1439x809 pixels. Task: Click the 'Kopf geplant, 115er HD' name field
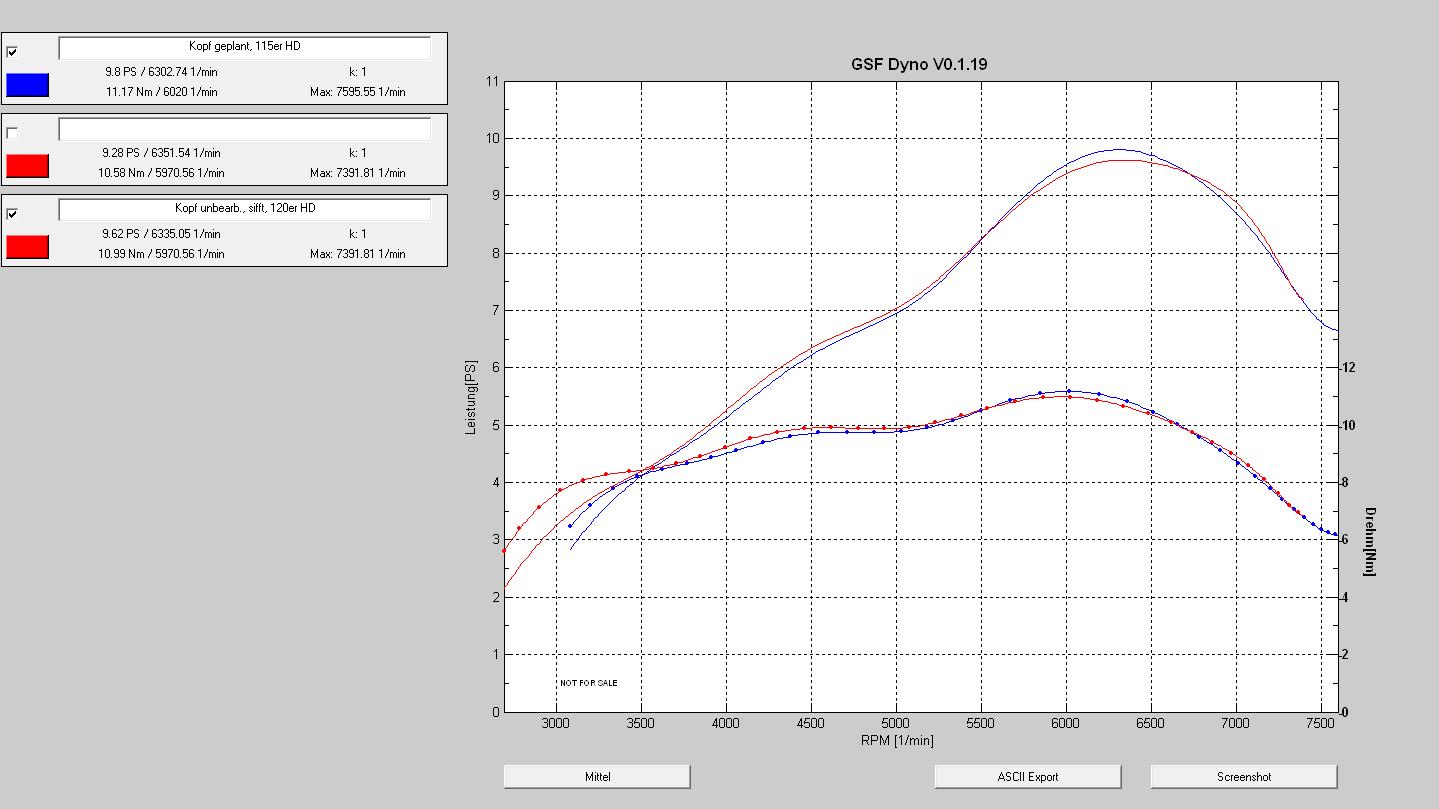tap(245, 47)
